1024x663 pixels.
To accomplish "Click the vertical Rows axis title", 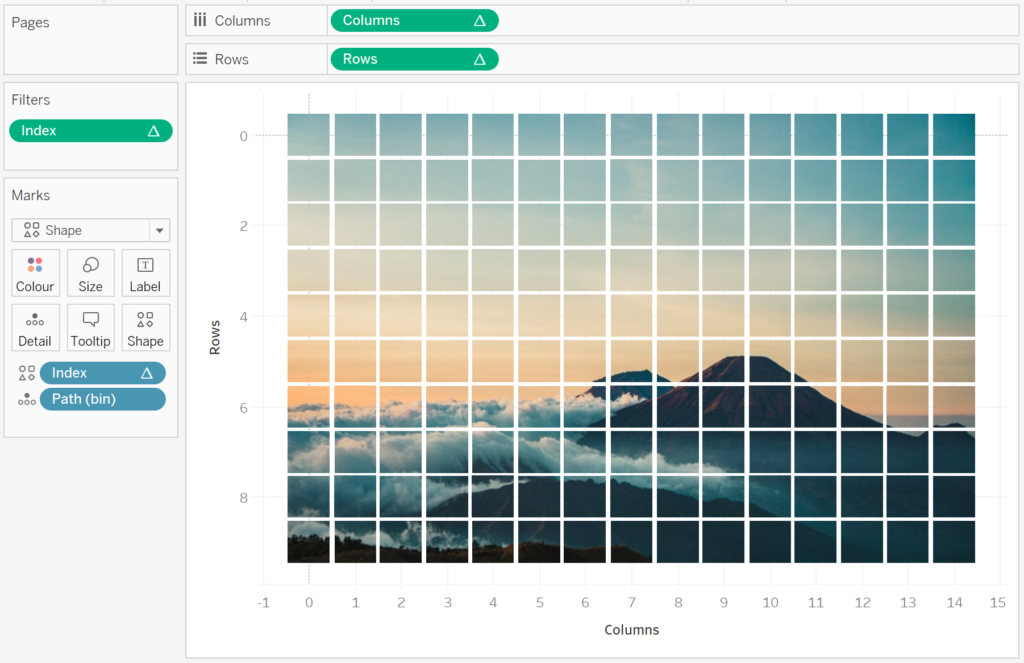I will 215,338.
